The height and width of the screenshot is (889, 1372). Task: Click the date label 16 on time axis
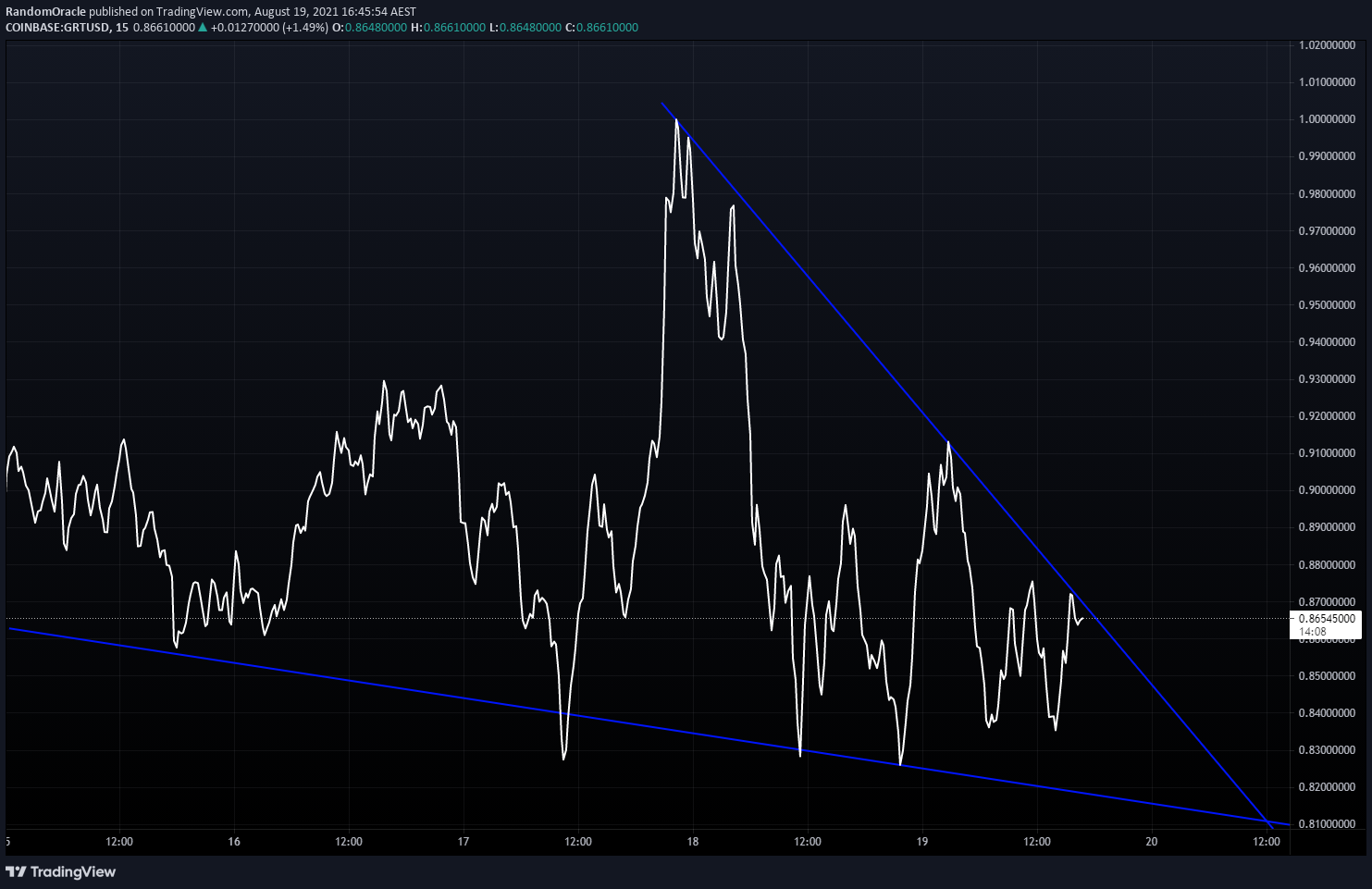234,842
